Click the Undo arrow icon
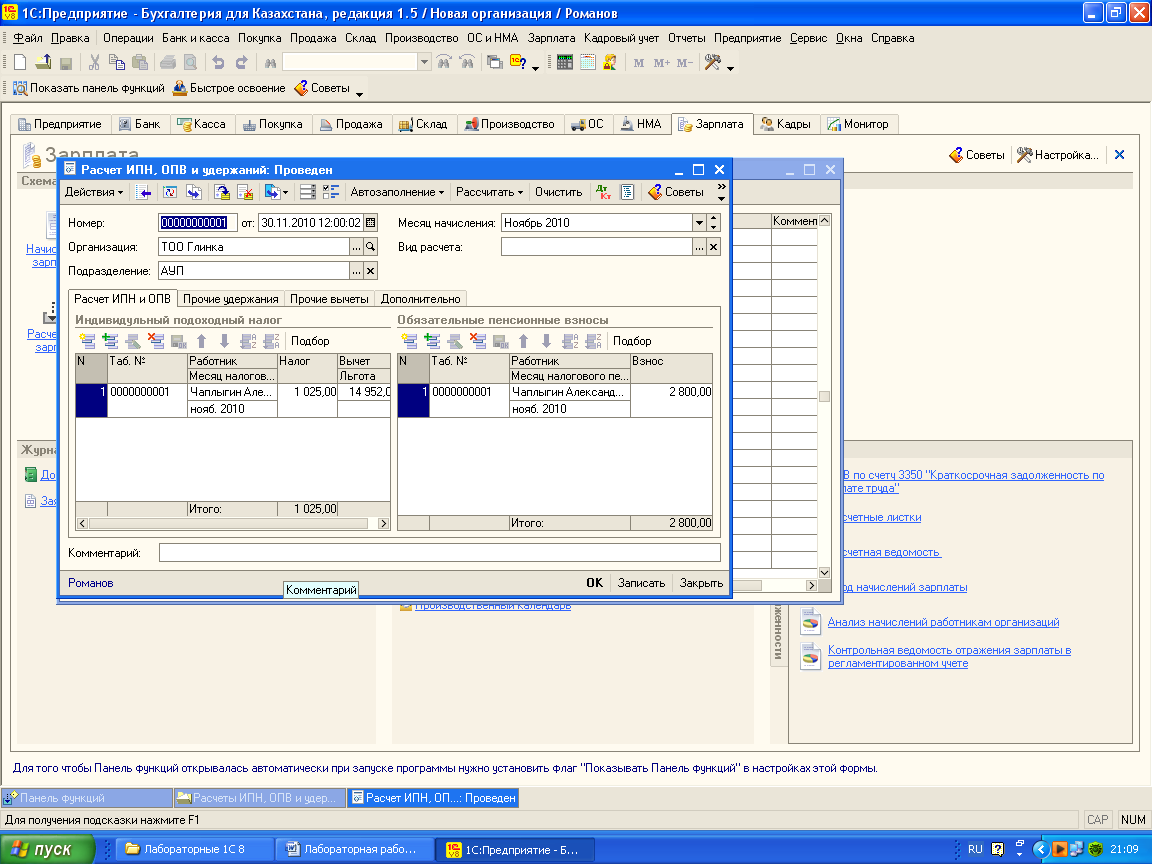 pyautogui.click(x=218, y=63)
